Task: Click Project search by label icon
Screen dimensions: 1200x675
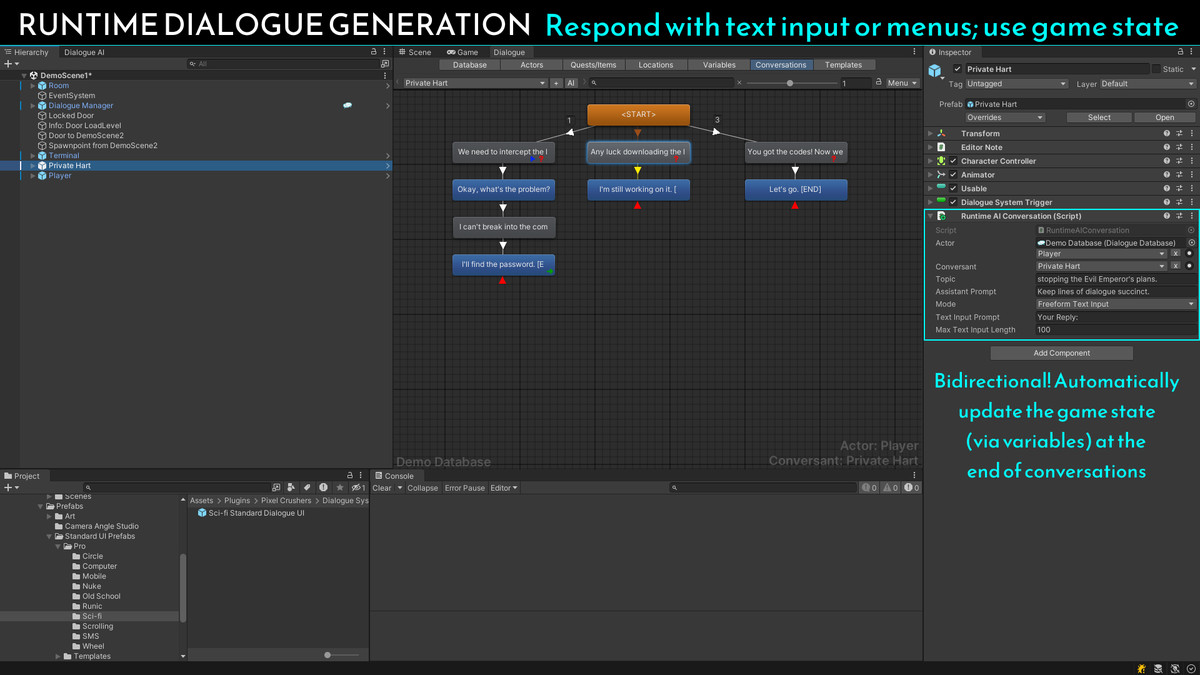Action: pos(307,488)
